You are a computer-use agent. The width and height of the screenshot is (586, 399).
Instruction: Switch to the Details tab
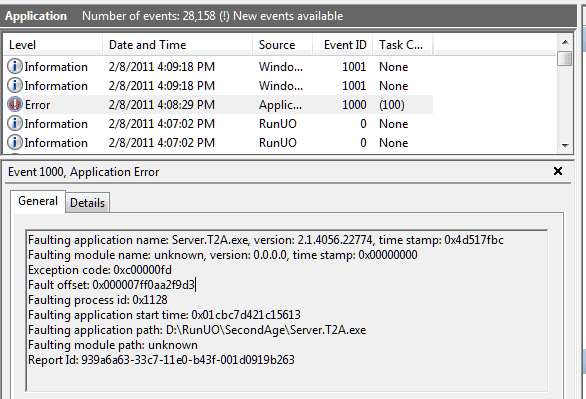pyautogui.click(x=87, y=203)
